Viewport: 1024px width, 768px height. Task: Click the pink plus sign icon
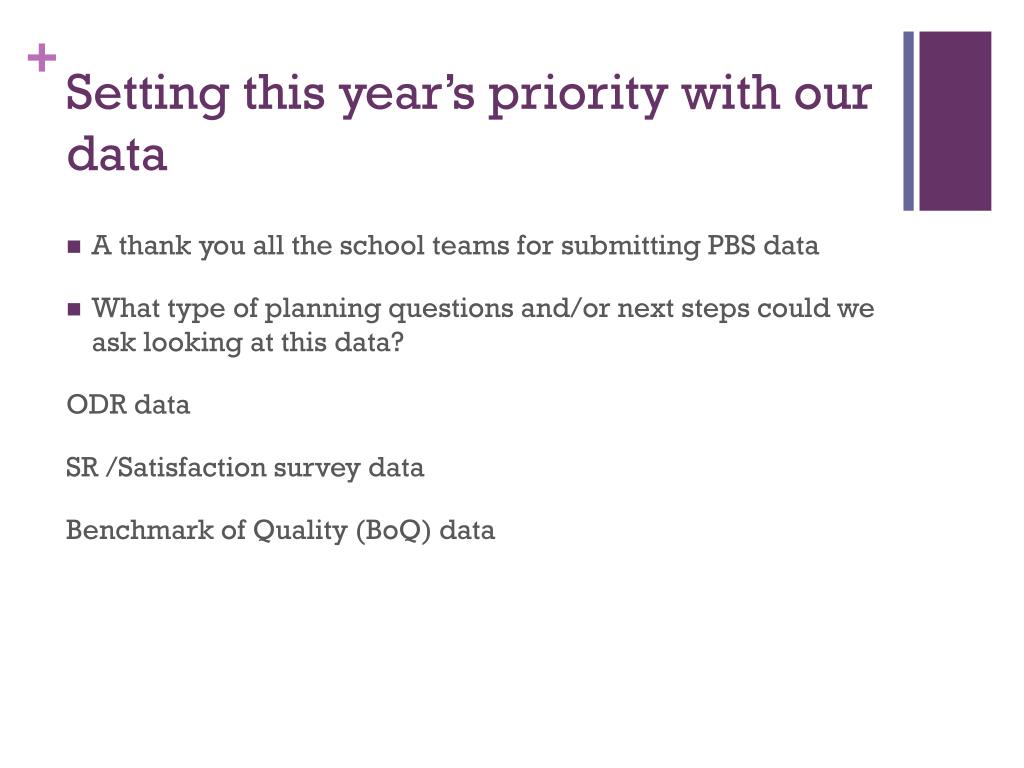point(42,60)
